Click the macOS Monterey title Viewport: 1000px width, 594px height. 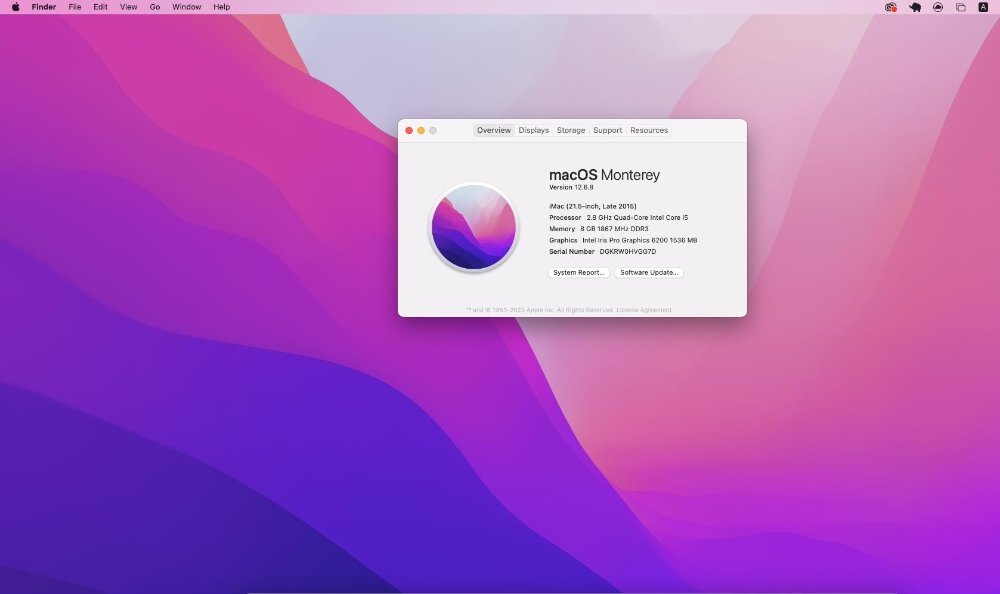pyautogui.click(x=604, y=175)
